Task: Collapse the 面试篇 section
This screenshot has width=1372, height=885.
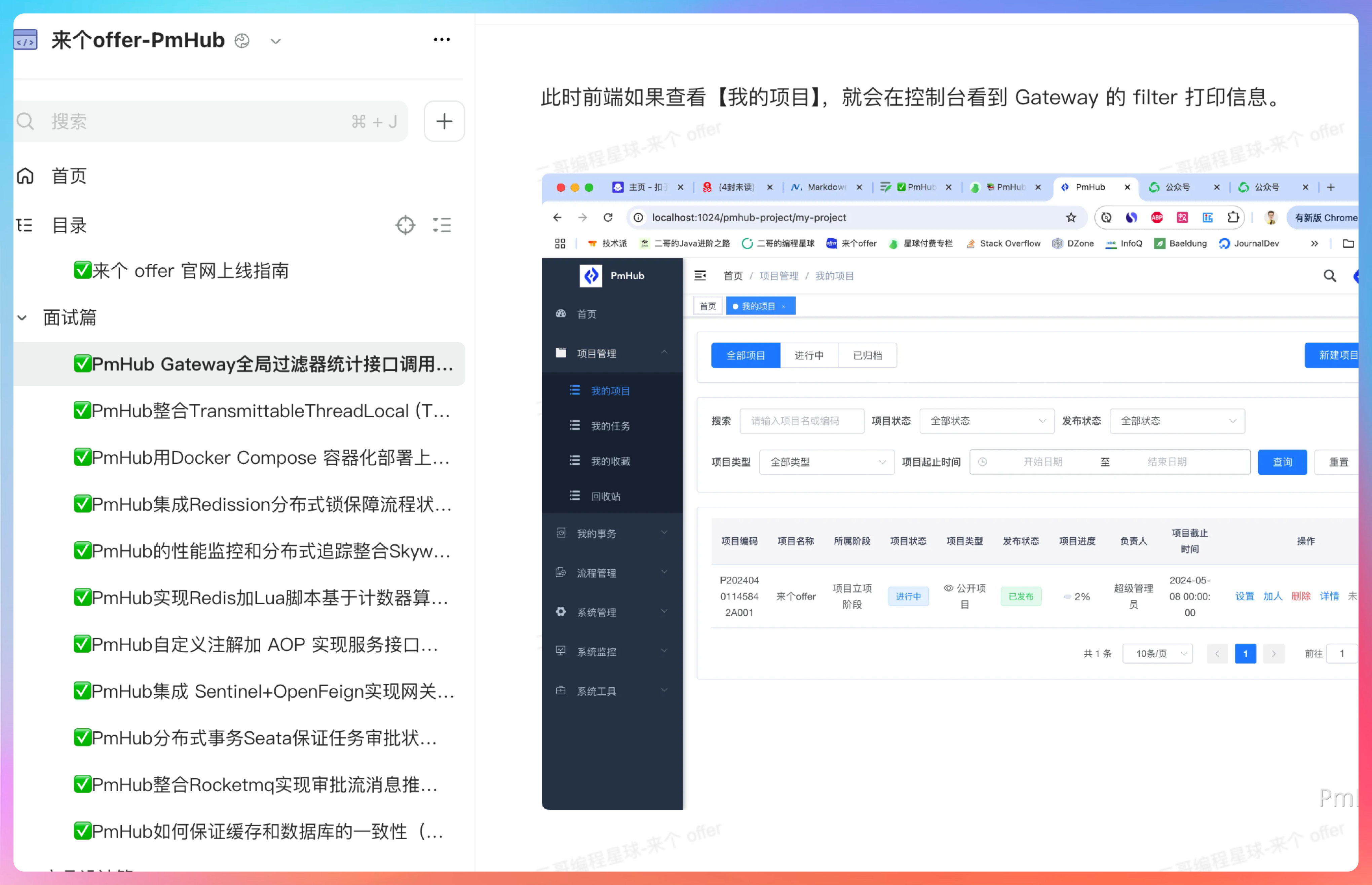Action: click(22, 318)
